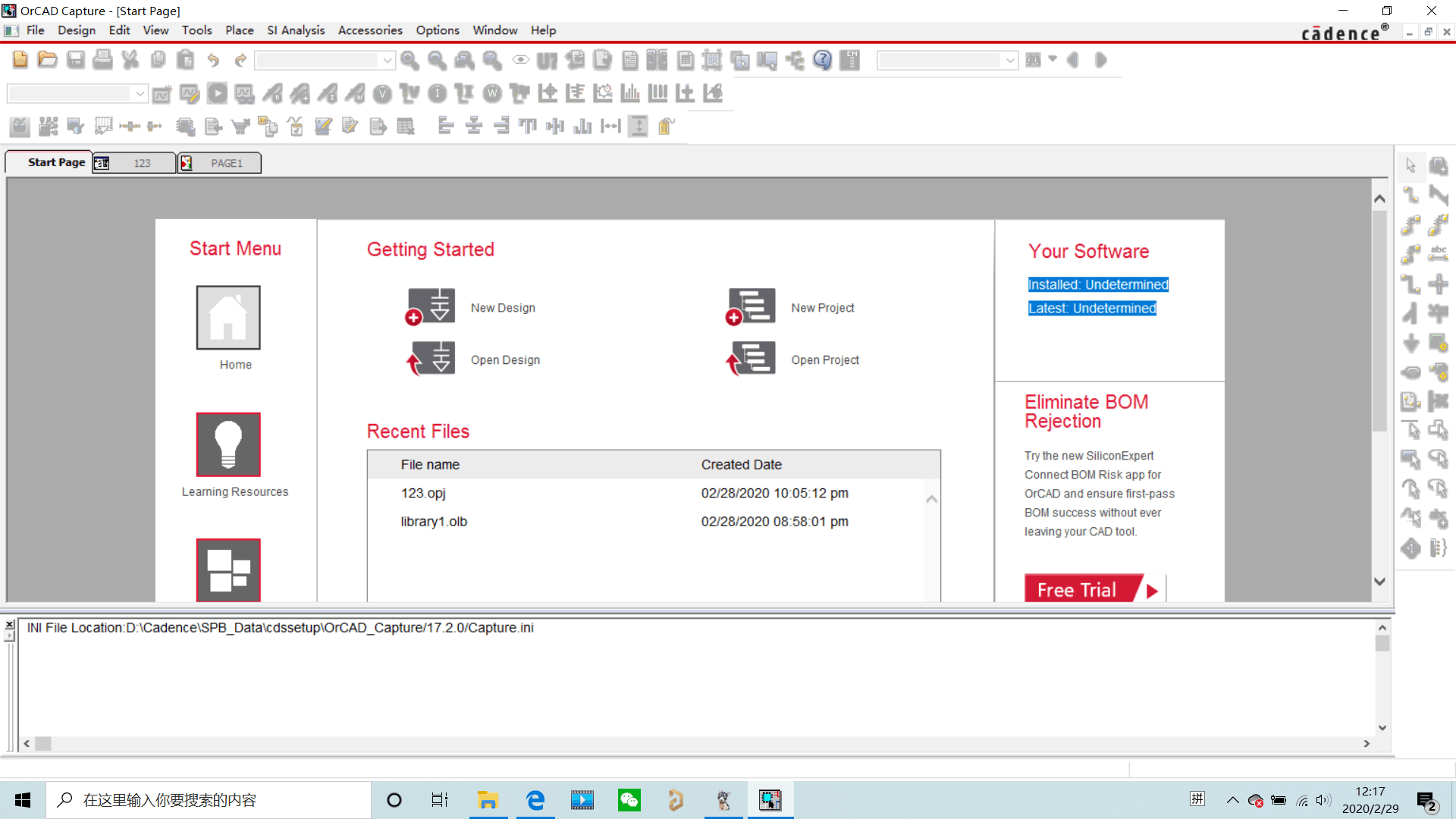Open recent file library1.olb
The height and width of the screenshot is (819, 1456).
point(434,522)
